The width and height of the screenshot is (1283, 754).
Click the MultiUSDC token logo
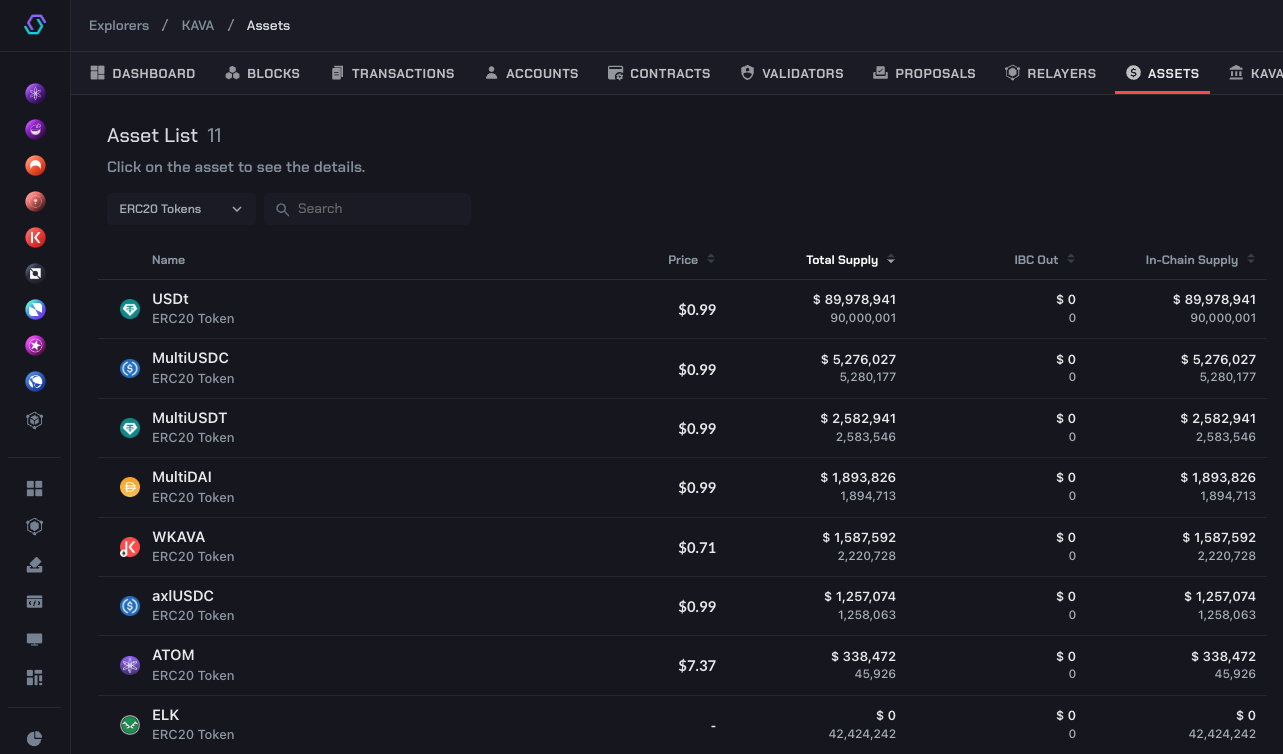130,368
